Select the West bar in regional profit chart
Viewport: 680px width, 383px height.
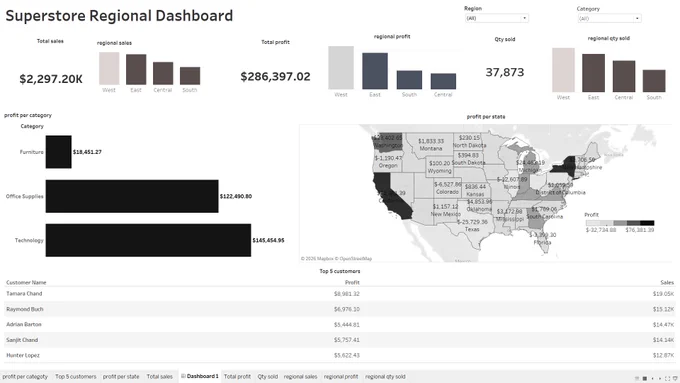coord(341,68)
